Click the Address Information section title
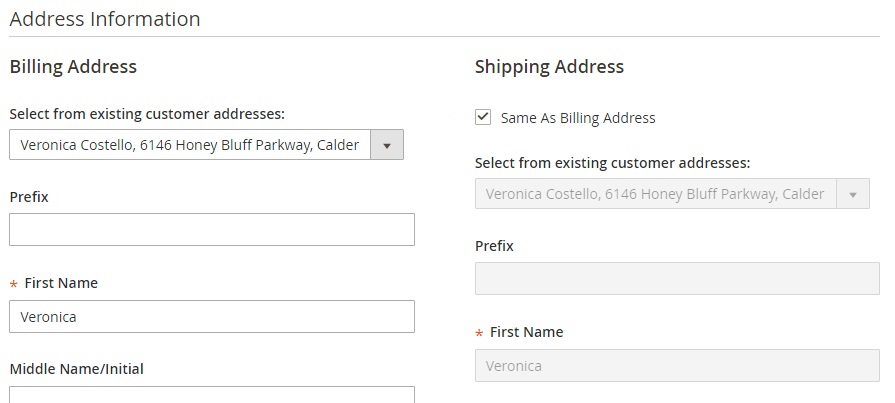The width and height of the screenshot is (895, 403). click(x=105, y=19)
